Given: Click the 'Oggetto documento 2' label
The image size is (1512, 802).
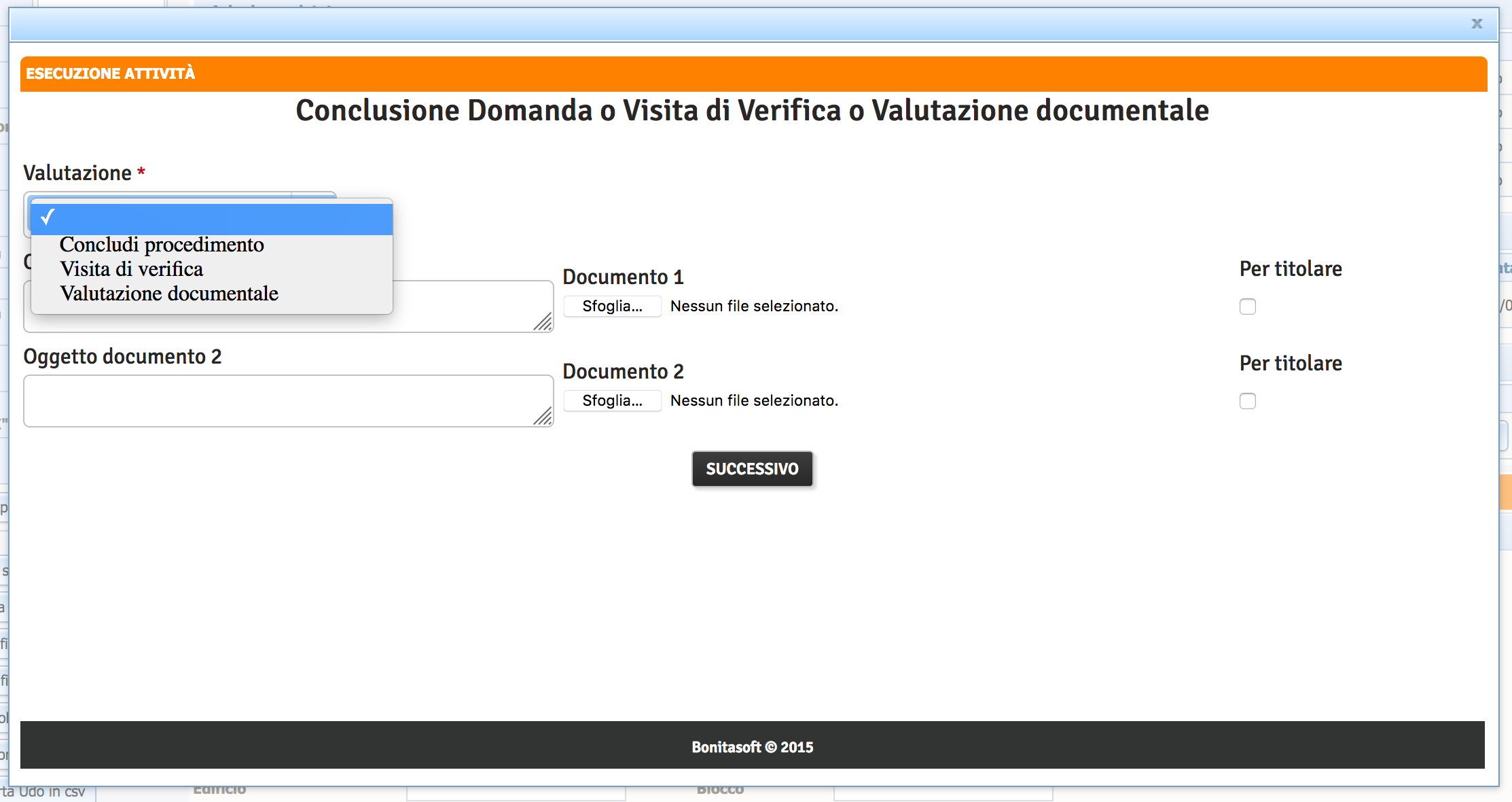Looking at the screenshot, I should pyautogui.click(x=122, y=357).
